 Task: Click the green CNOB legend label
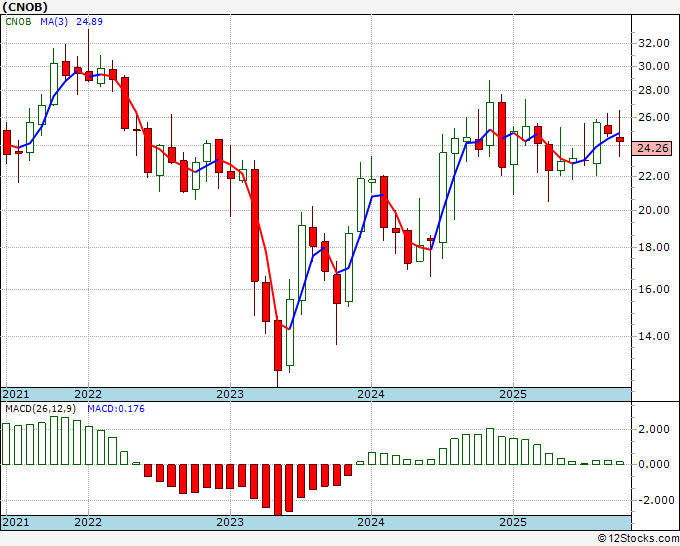(18, 22)
